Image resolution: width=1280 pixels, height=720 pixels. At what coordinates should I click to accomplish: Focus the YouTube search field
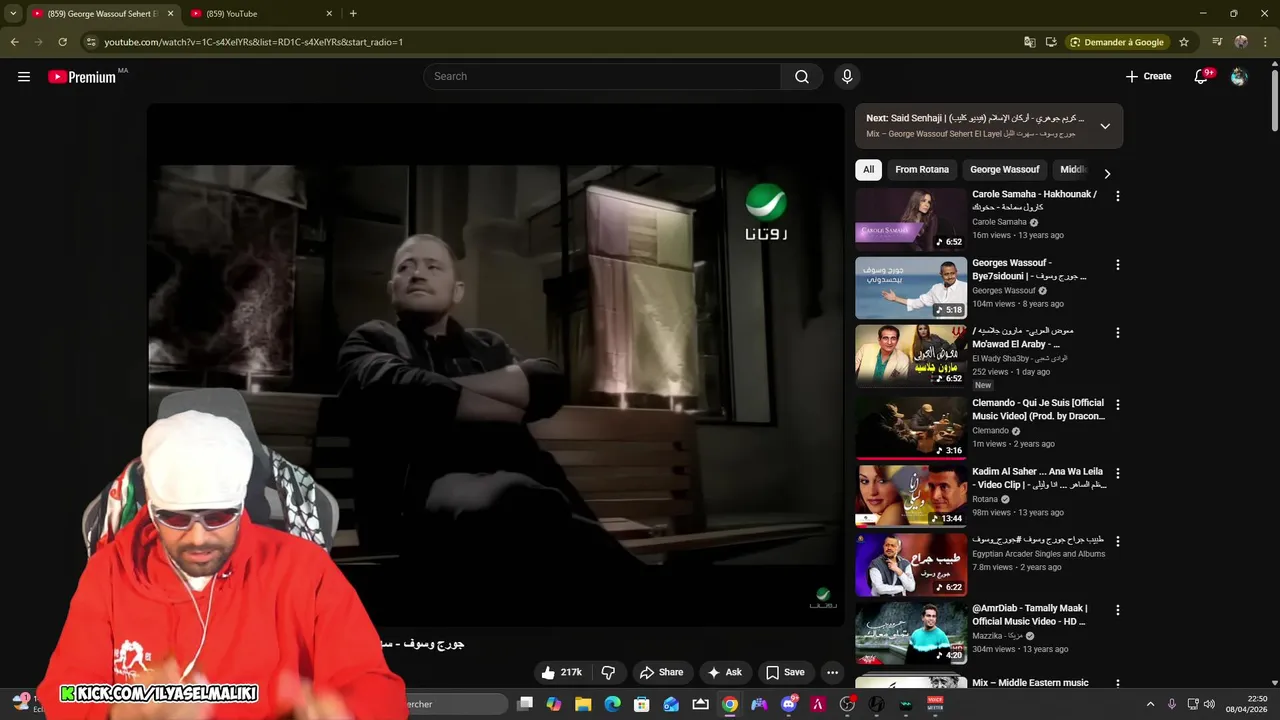(x=602, y=76)
